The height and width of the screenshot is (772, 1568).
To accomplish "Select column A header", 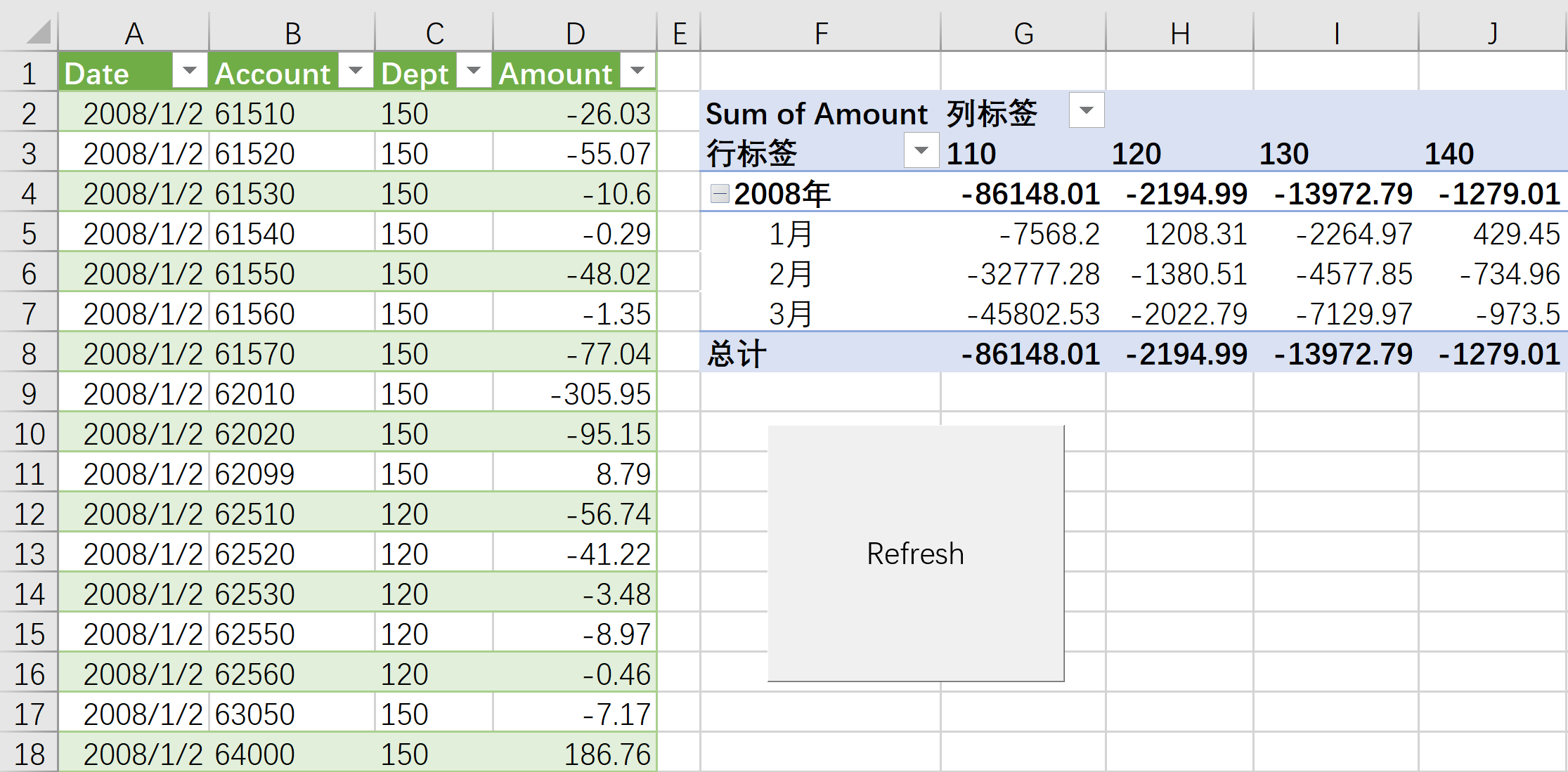I will [x=134, y=32].
